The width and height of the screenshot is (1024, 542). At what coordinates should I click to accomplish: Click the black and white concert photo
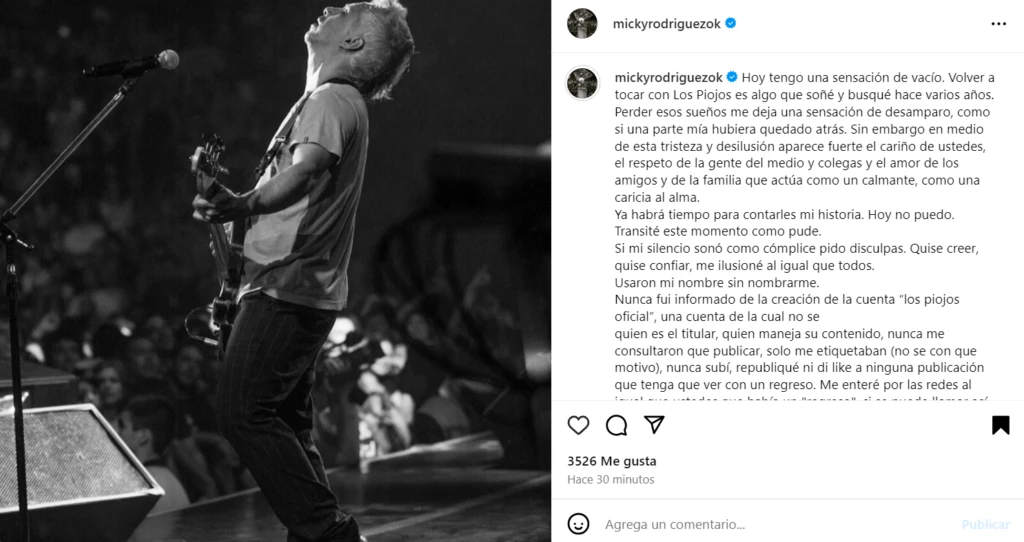coord(275,271)
